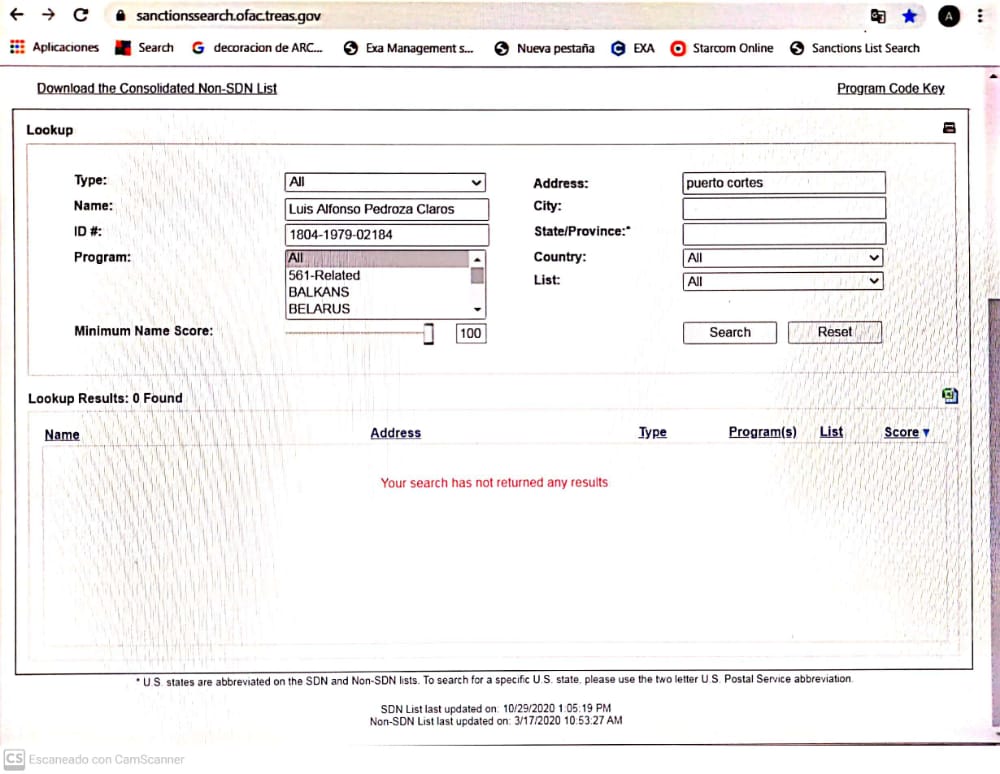
Task: Reload the page with refresh icon
Action: 81,16
